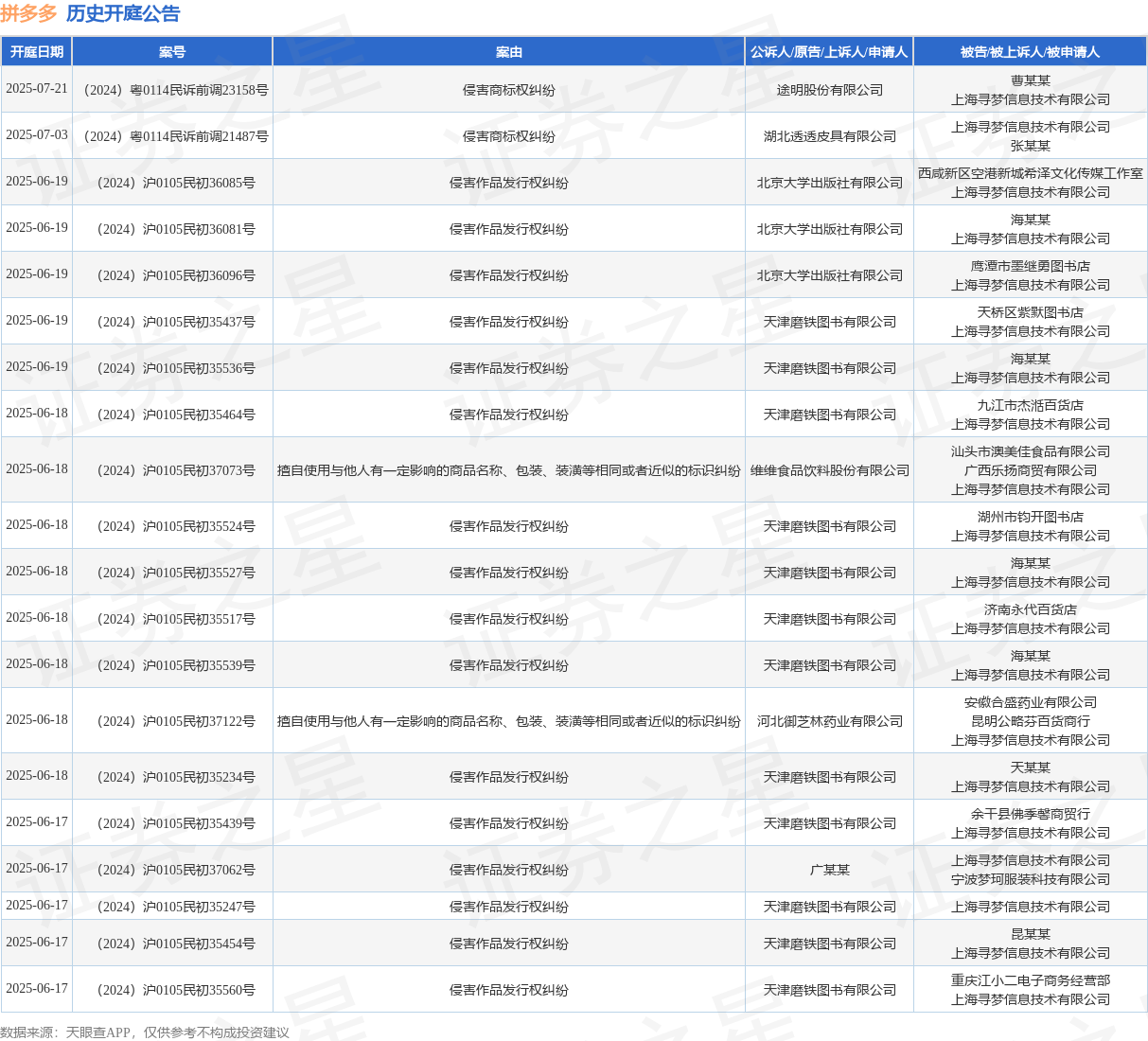Click the 拼多多 title text
This screenshot has width=1148, height=1041.
click(28, 13)
